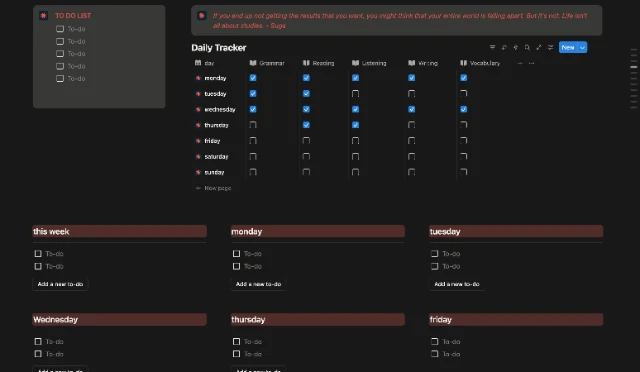Tick second To-do under tuesday
The height and width of the screenshot is (372, 640).
pos(435,266)
